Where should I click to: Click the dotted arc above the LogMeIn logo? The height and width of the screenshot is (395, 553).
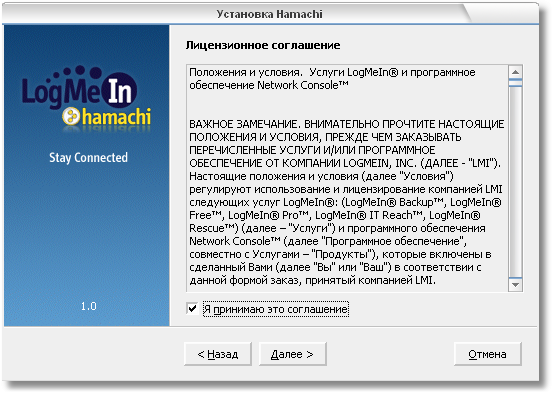pyautogui.click(x=78, y=71)
